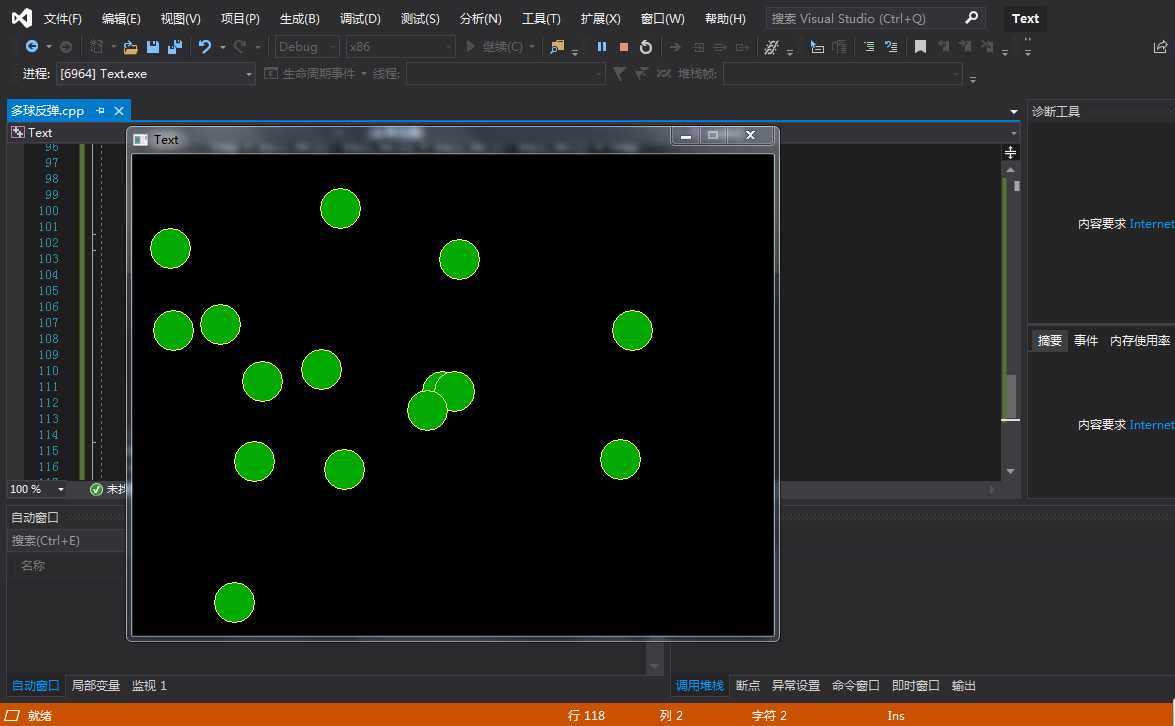
Task: Select the 内存使用率 tab
Action: click(1139, 341)
